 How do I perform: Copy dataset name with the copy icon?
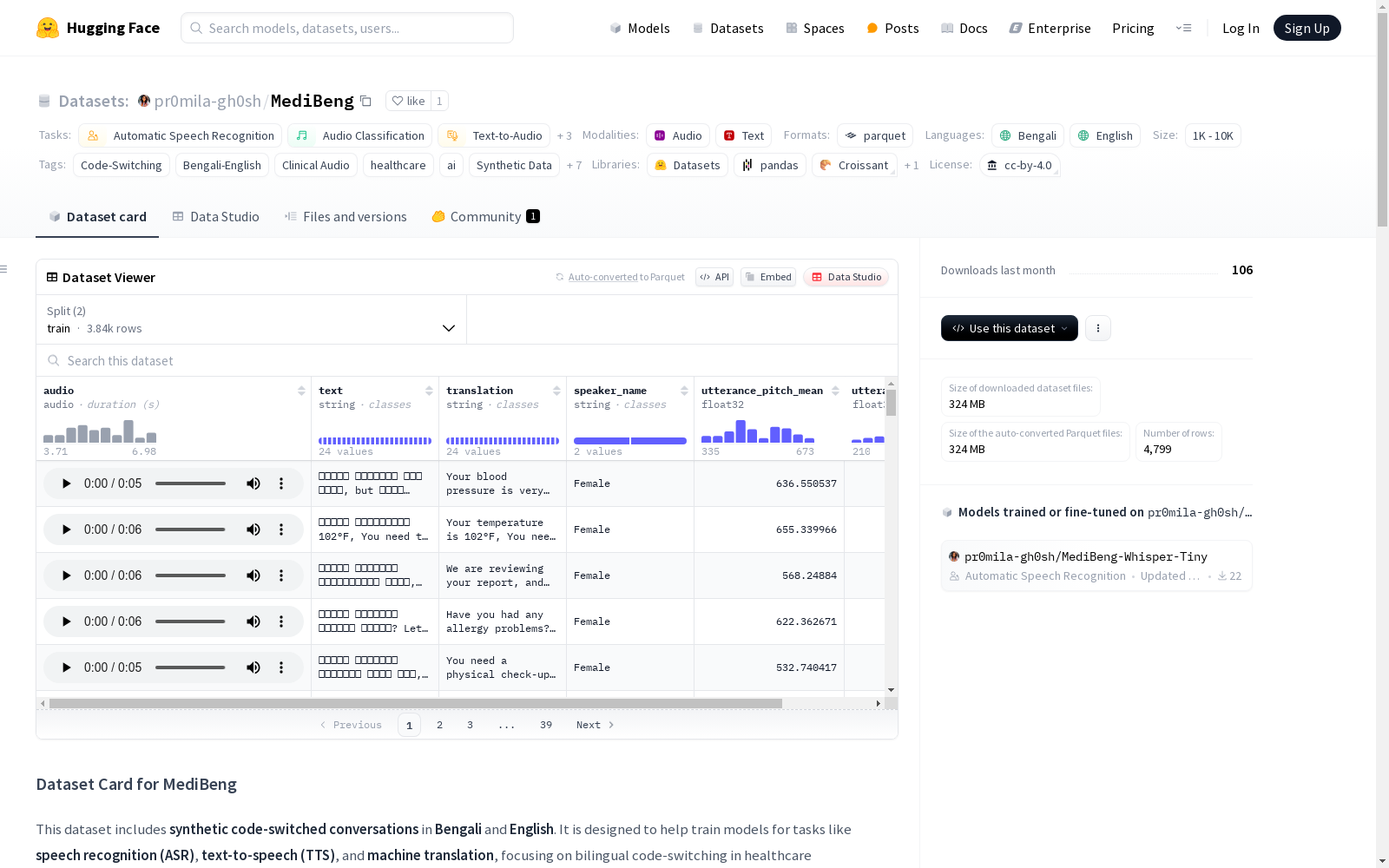point(366,101)
